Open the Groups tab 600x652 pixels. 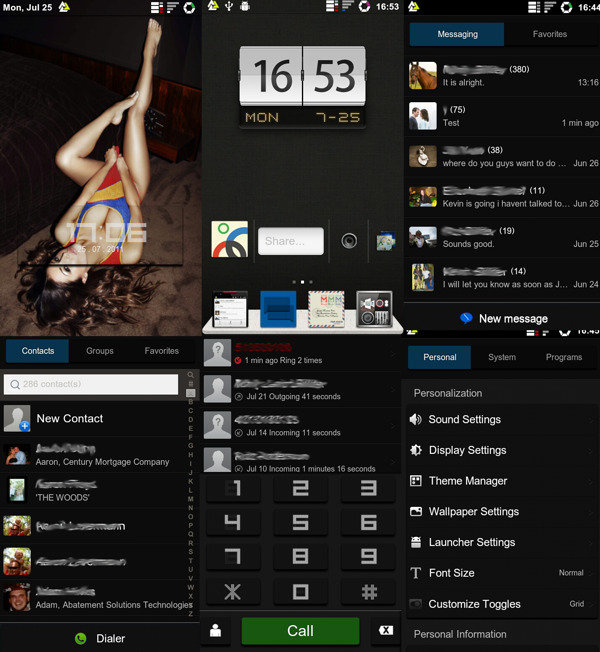click(100, 351)
